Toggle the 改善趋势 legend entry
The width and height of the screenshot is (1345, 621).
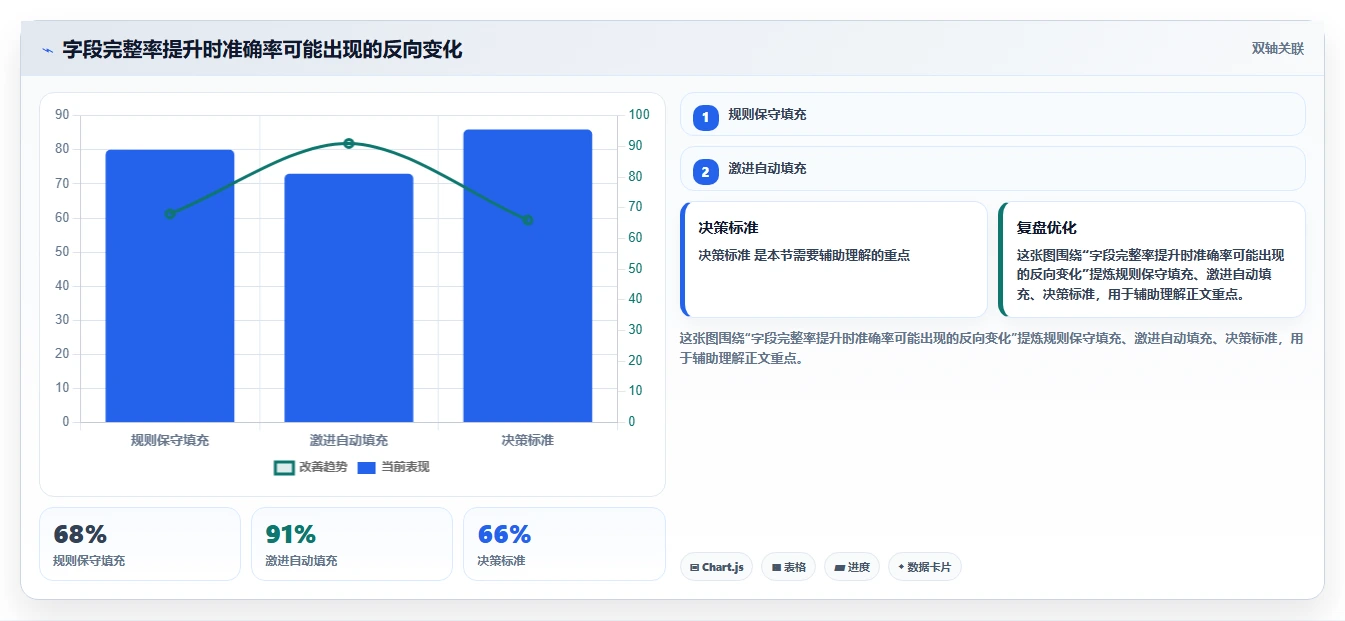[310, 467]
